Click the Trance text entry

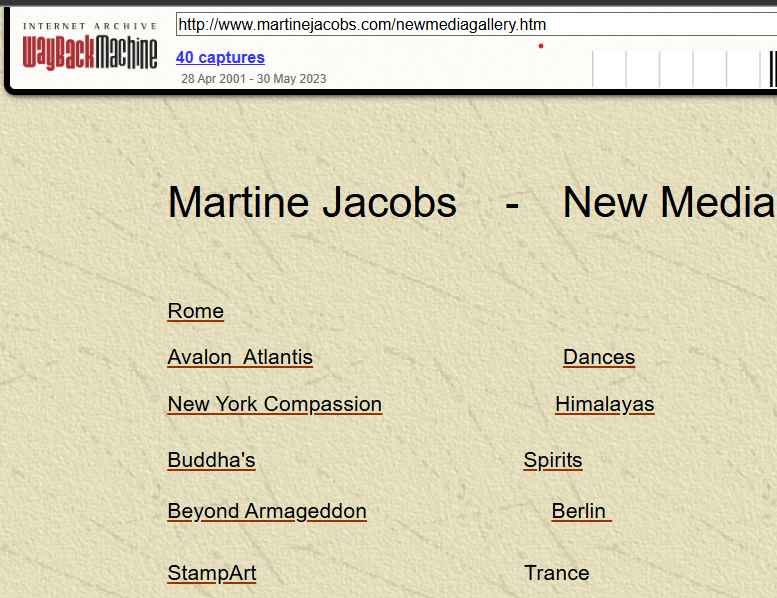(x=556, y=573)
